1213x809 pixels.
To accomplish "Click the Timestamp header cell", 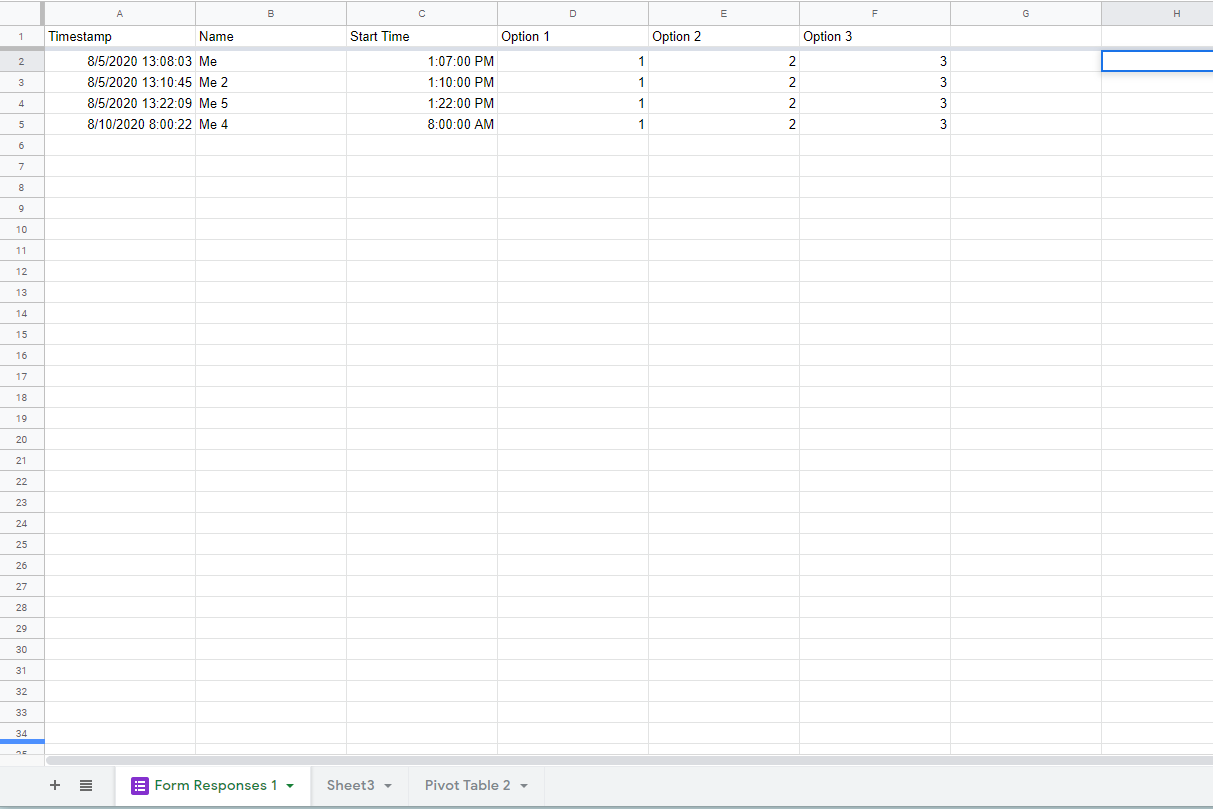I will point(119,36).
